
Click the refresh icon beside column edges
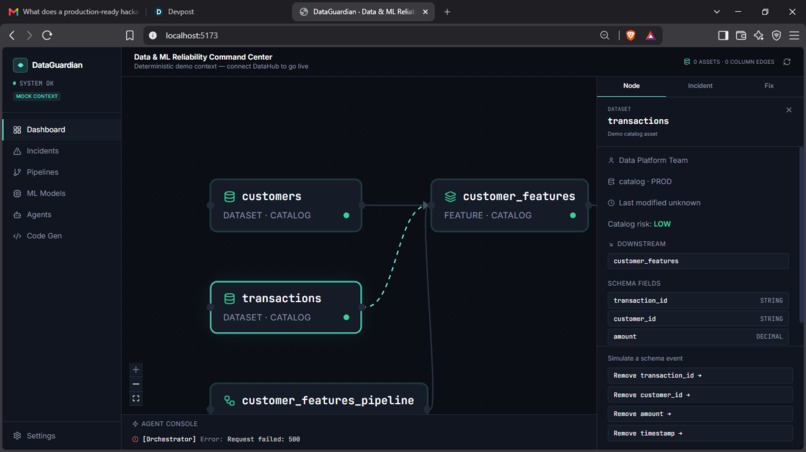tap(786, 62)
